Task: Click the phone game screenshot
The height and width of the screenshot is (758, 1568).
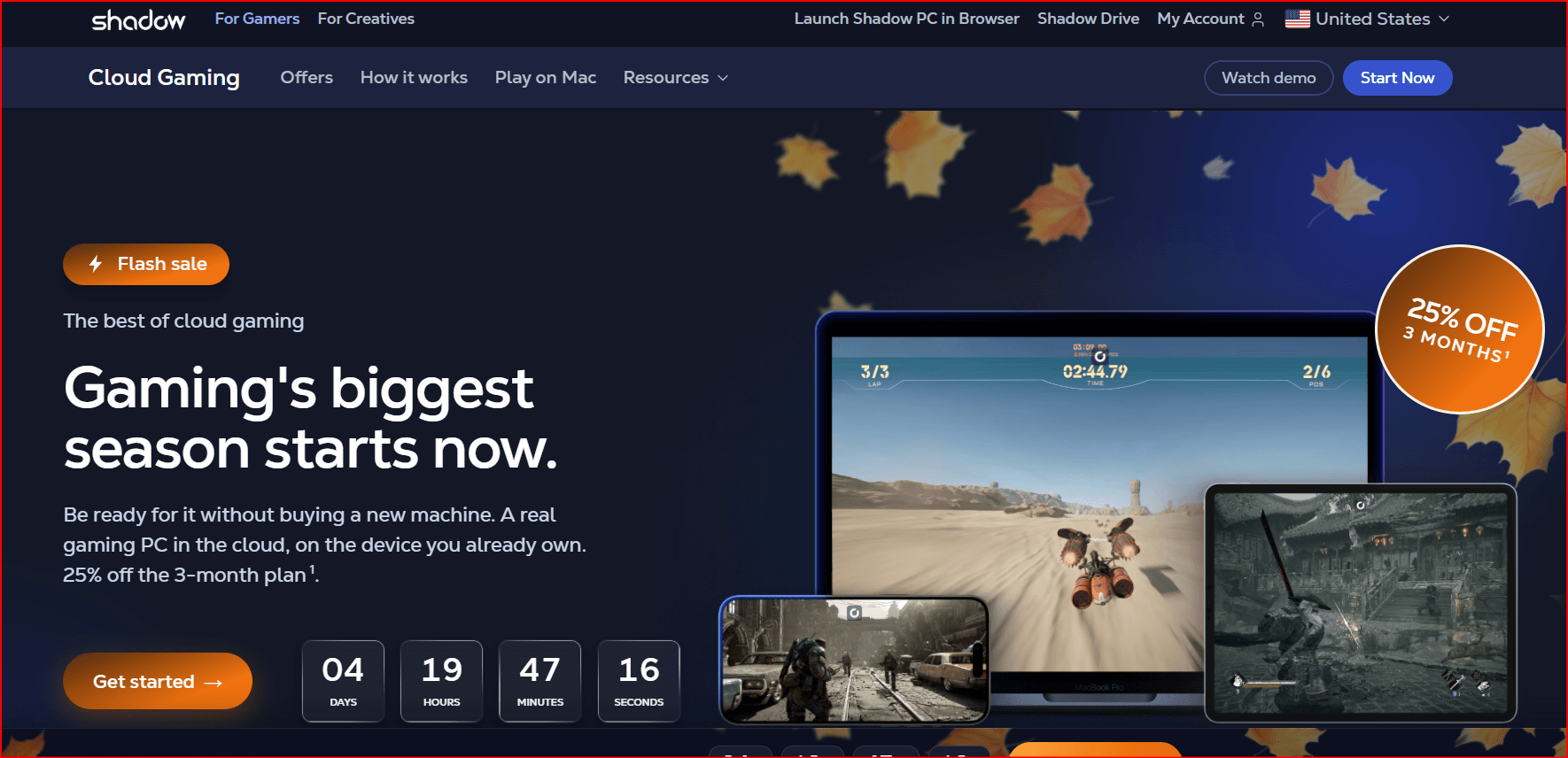Action: [854, 659]
